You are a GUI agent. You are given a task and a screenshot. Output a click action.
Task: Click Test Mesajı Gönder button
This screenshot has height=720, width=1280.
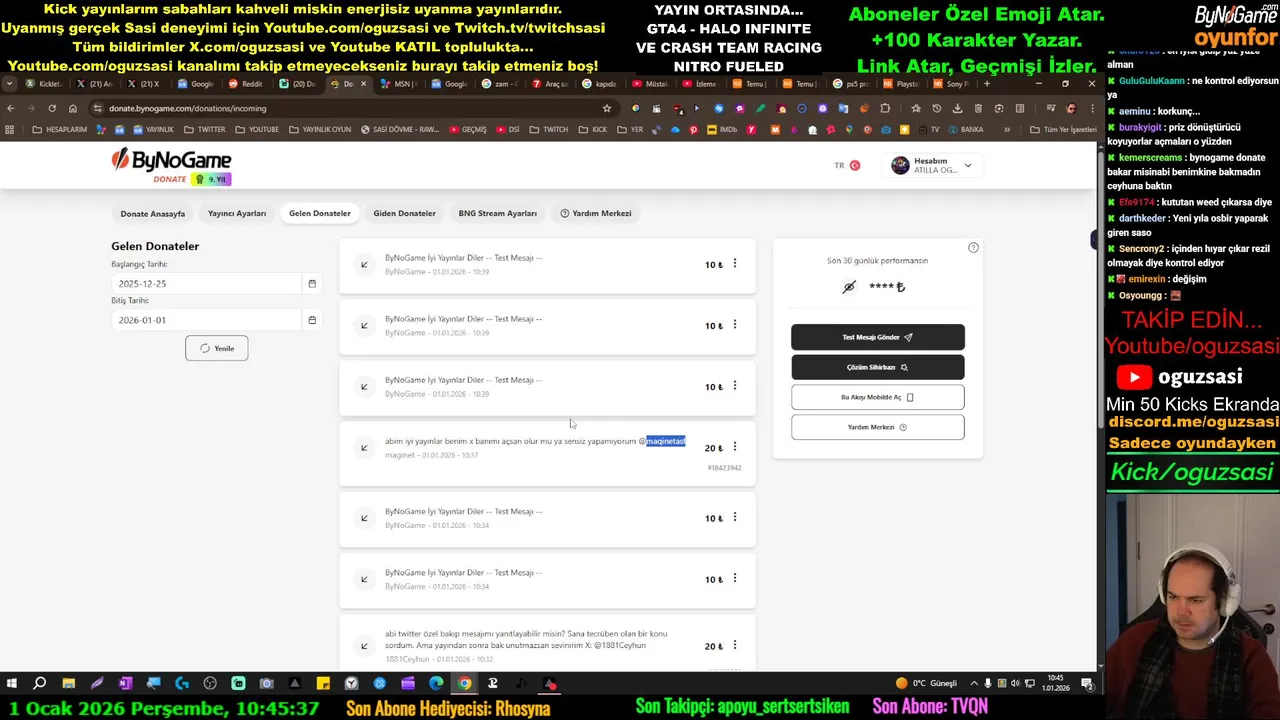pos(878,337)
